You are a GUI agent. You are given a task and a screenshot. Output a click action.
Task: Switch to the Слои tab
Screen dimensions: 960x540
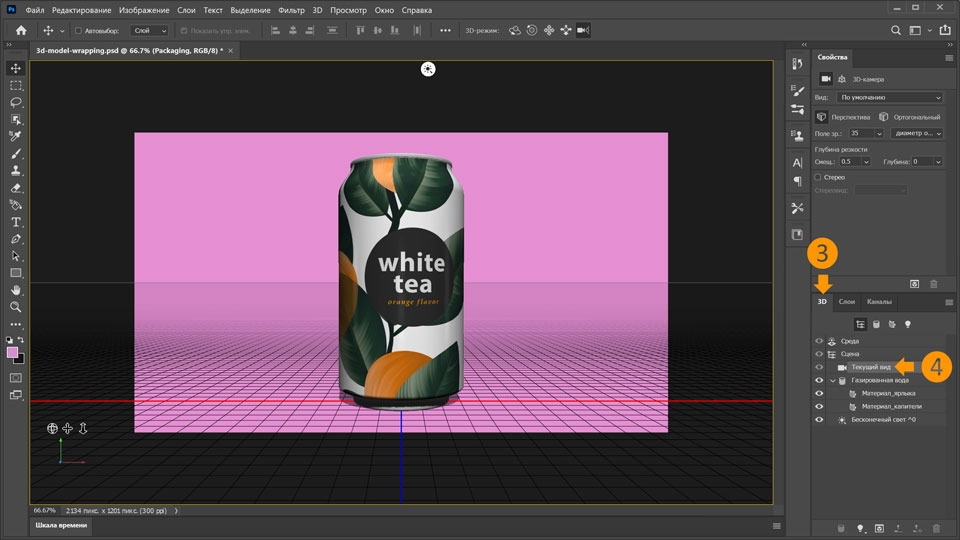point(846,301)
